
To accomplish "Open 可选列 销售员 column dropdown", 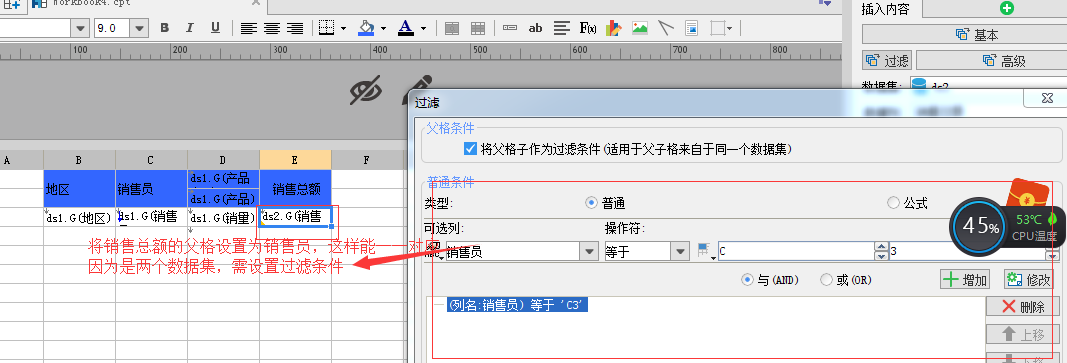I will click(x=589, y=252).
